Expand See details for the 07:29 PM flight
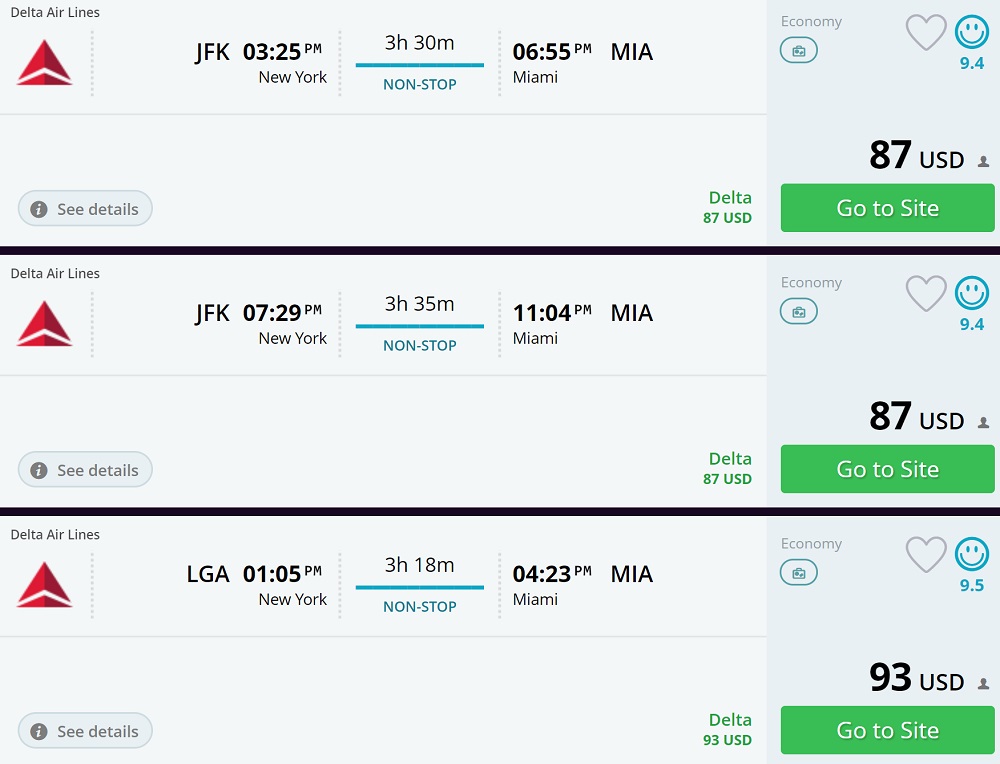Image resolution: width=1000 pixels, height=764 pixels. tap(85, 470)
